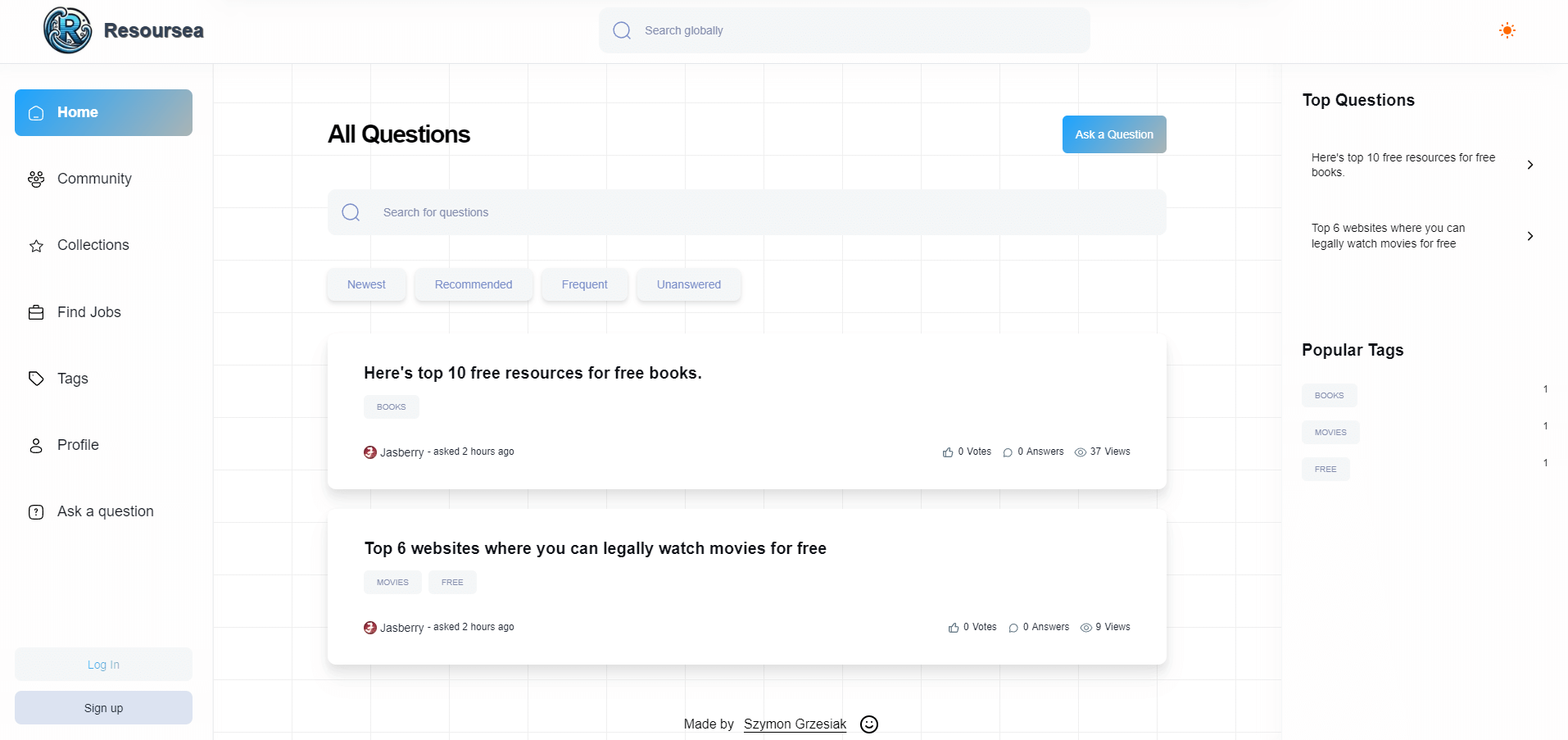
Task: Filter questions by Newest
Action: [x=366, y=284]
